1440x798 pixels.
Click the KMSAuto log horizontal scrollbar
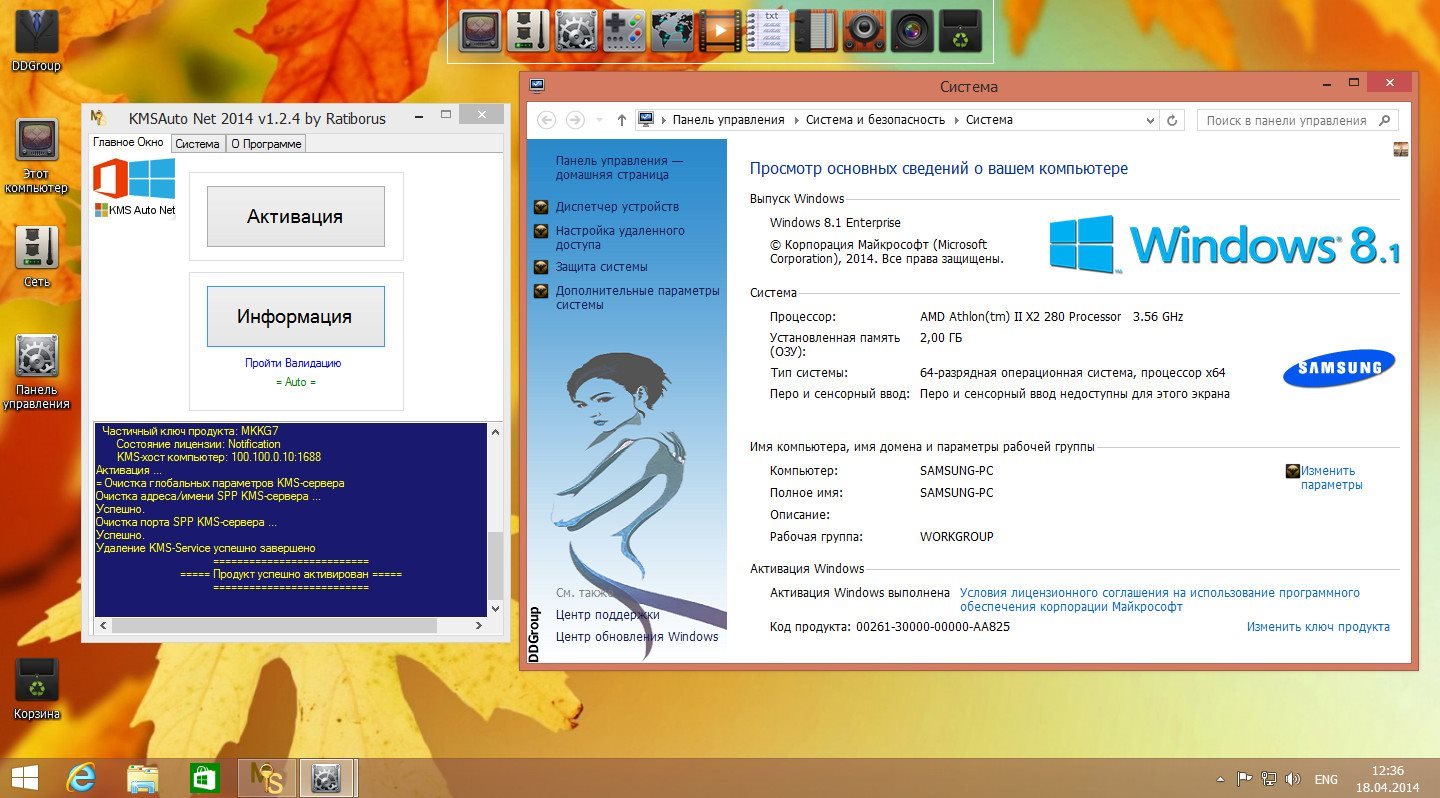point(290,625)
